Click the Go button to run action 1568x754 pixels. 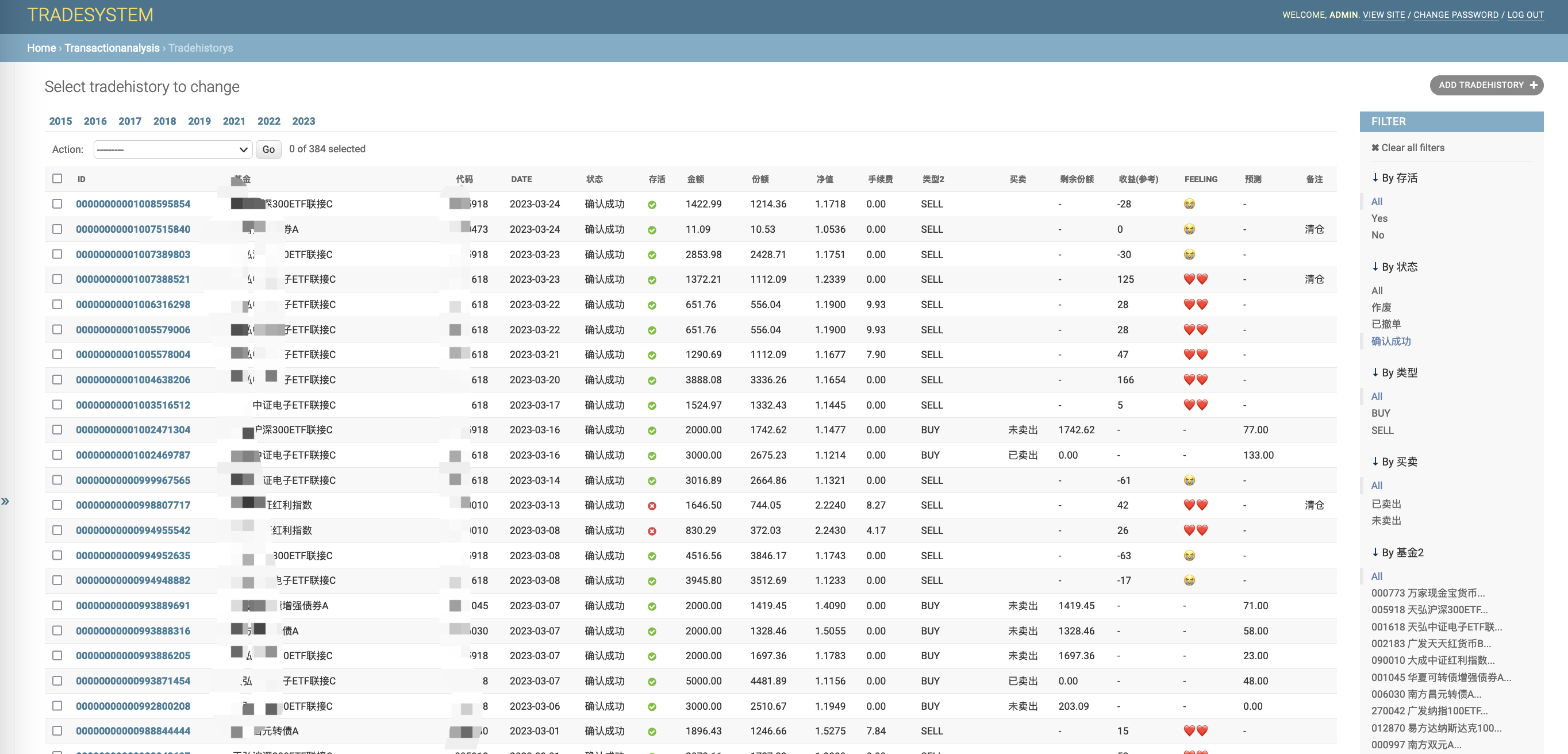click(x=268, y=149)
